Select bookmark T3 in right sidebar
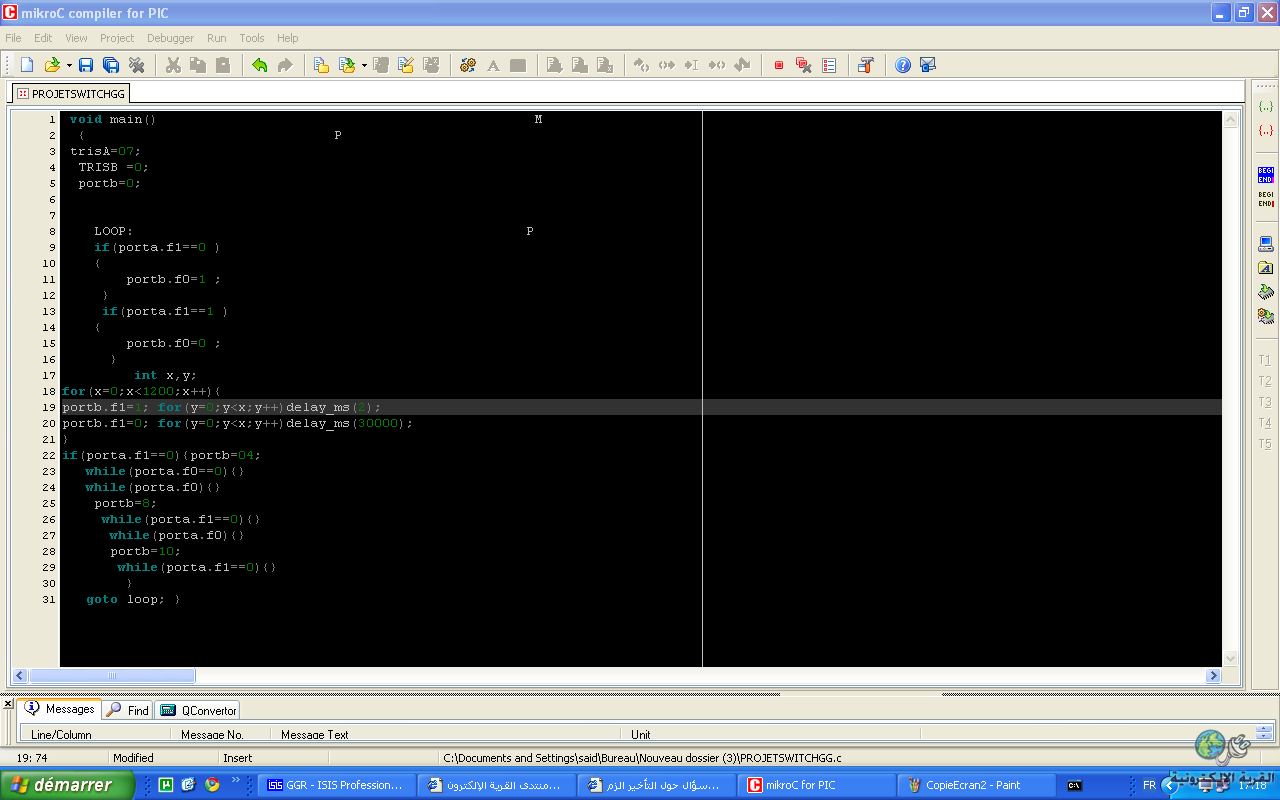This screenshot has height=800, width=1280. point(1265,402)
